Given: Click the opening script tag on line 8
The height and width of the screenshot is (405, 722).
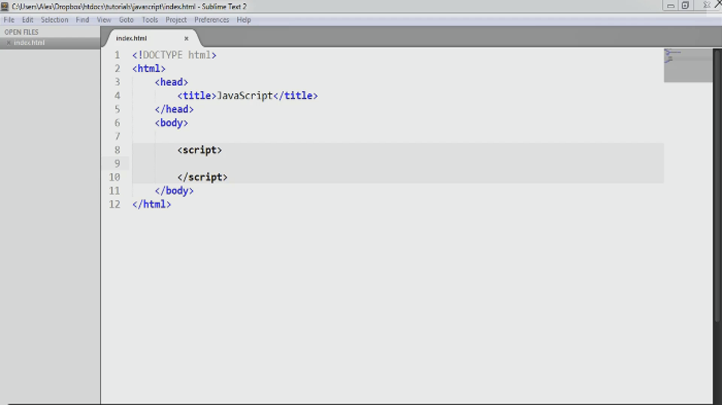Looking at the screenshot, I should click(x=199, y=150).
